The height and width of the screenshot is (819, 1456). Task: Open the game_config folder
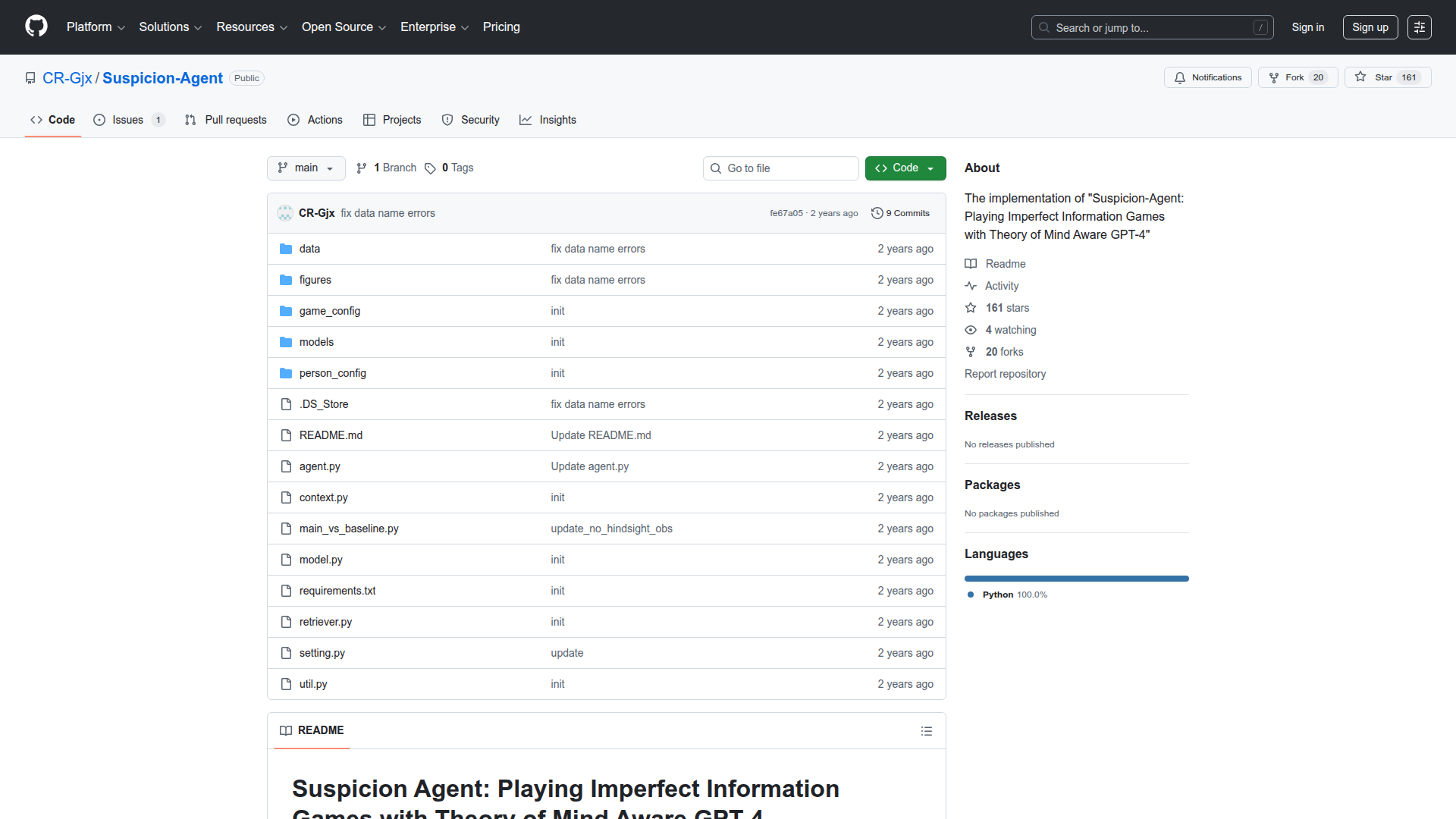click(x=329, y=311)
